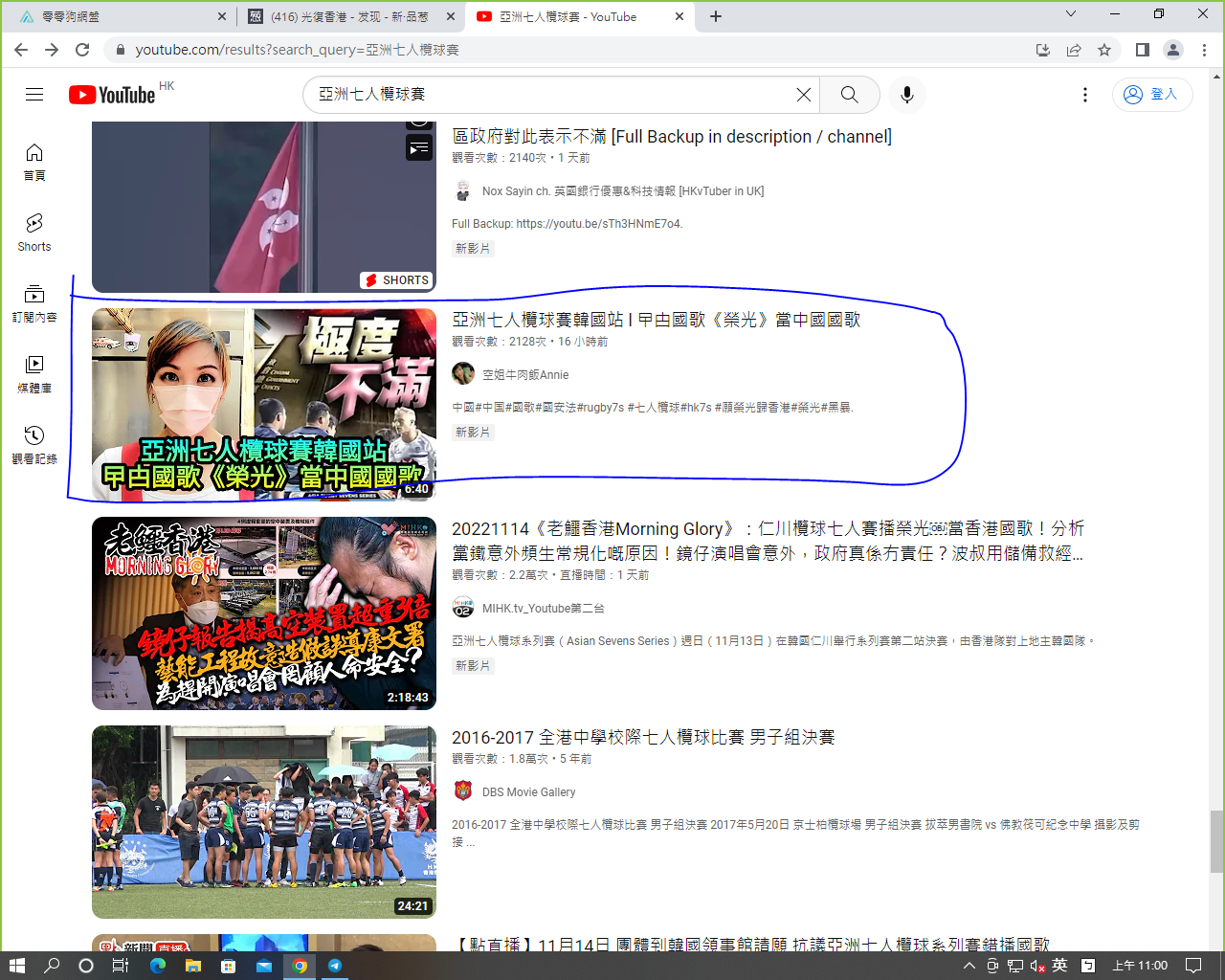Go forward in browser history
Image resolution: width=1225 pixels, height=980 pixels.
click(52, 50)
